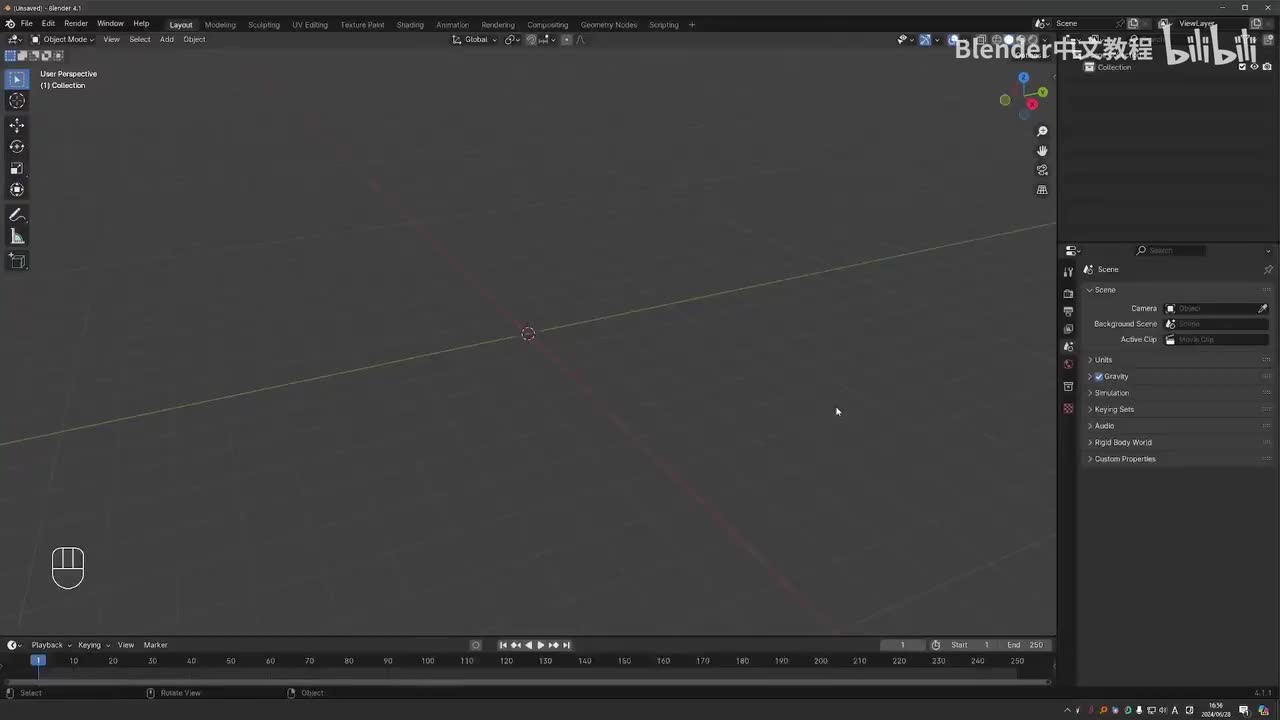Click the Blender logo menu icon
This screenshot has height=720, width=1280.
(10, 24)
